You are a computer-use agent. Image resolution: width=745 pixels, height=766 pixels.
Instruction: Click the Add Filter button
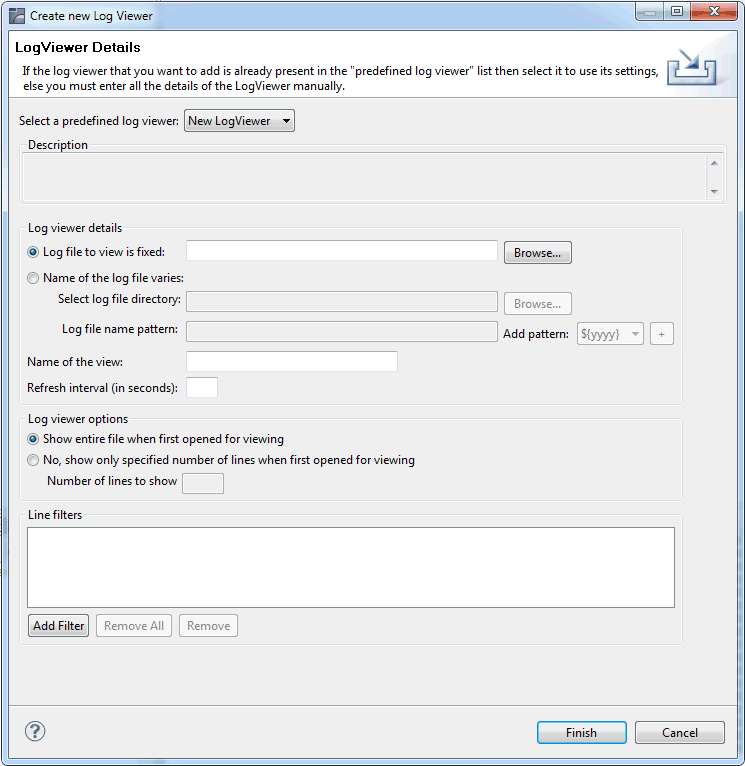point(59,626)
